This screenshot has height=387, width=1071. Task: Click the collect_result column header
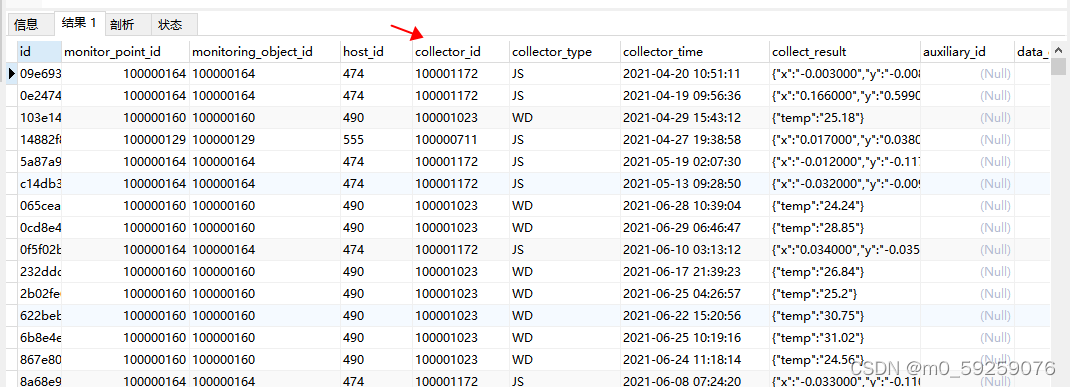844,52
